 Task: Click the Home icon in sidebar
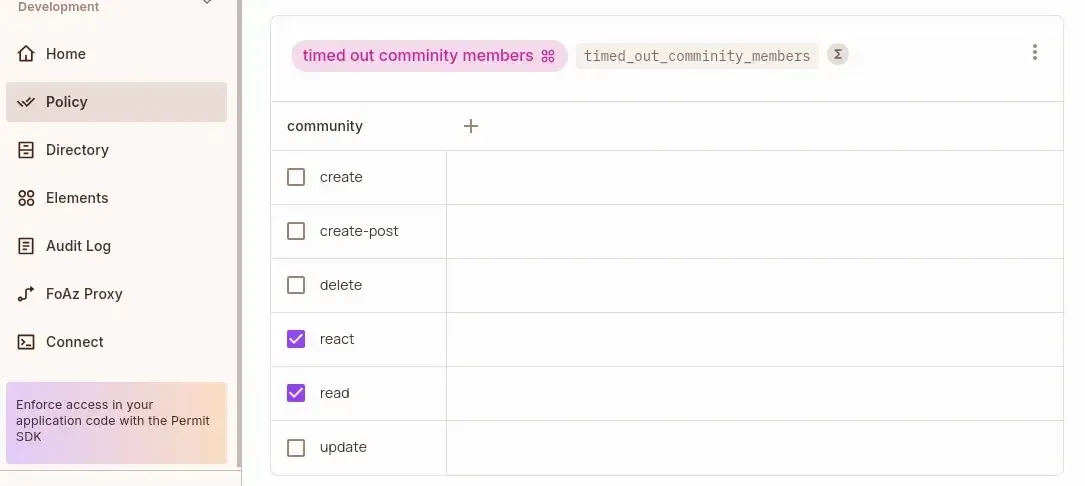tap(26, 54)
